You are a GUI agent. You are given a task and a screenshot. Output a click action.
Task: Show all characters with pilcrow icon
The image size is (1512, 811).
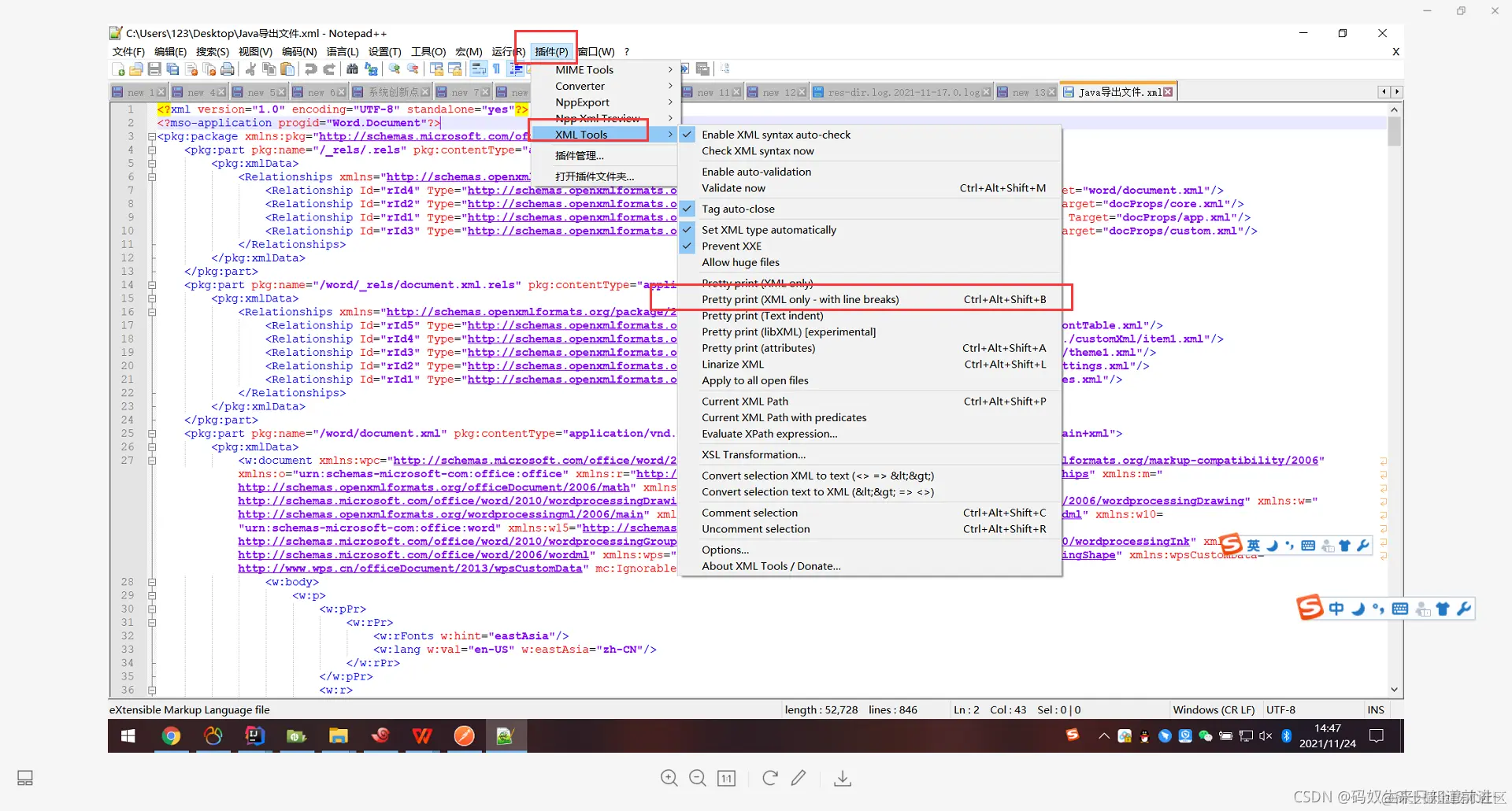496,69
